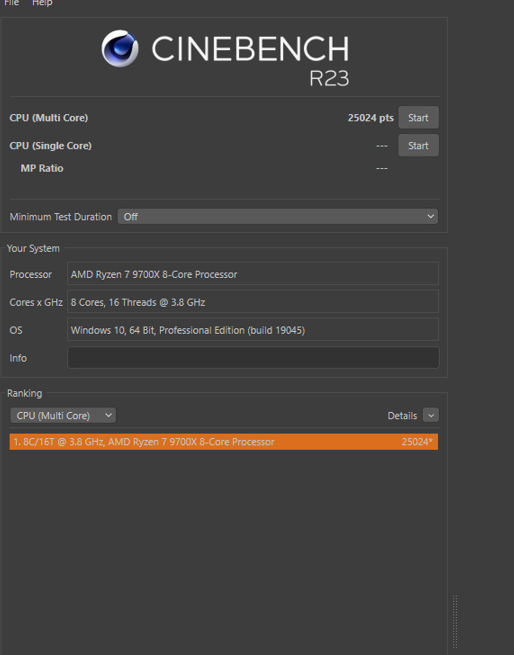Click the Minimum Test Duration label
Image resolution: width=514 pixels, height=655 pixels.
61,217
